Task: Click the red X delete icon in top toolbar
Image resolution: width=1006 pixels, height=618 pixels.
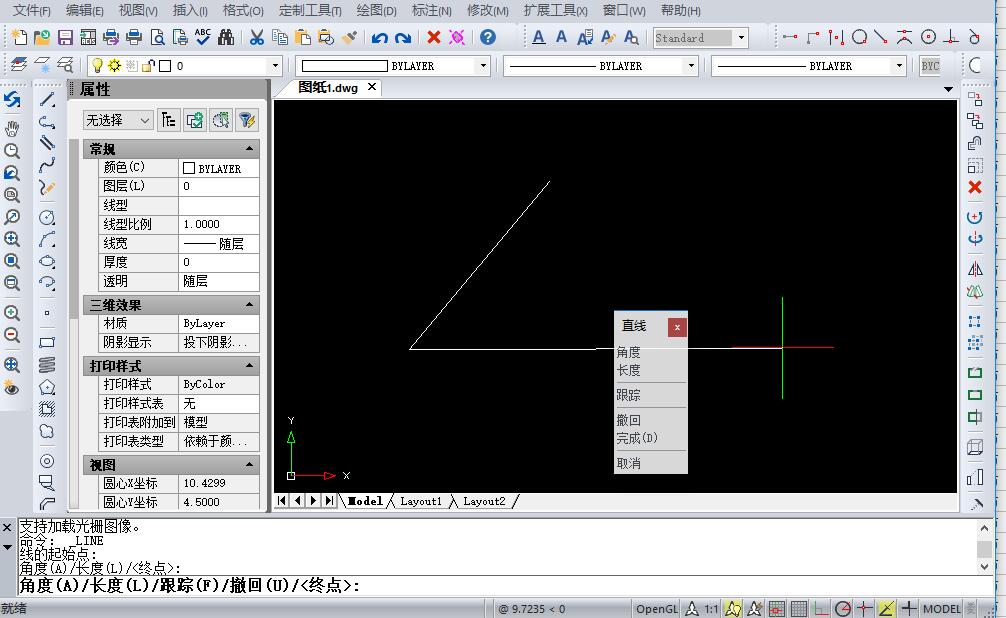Action: point(434,37)
